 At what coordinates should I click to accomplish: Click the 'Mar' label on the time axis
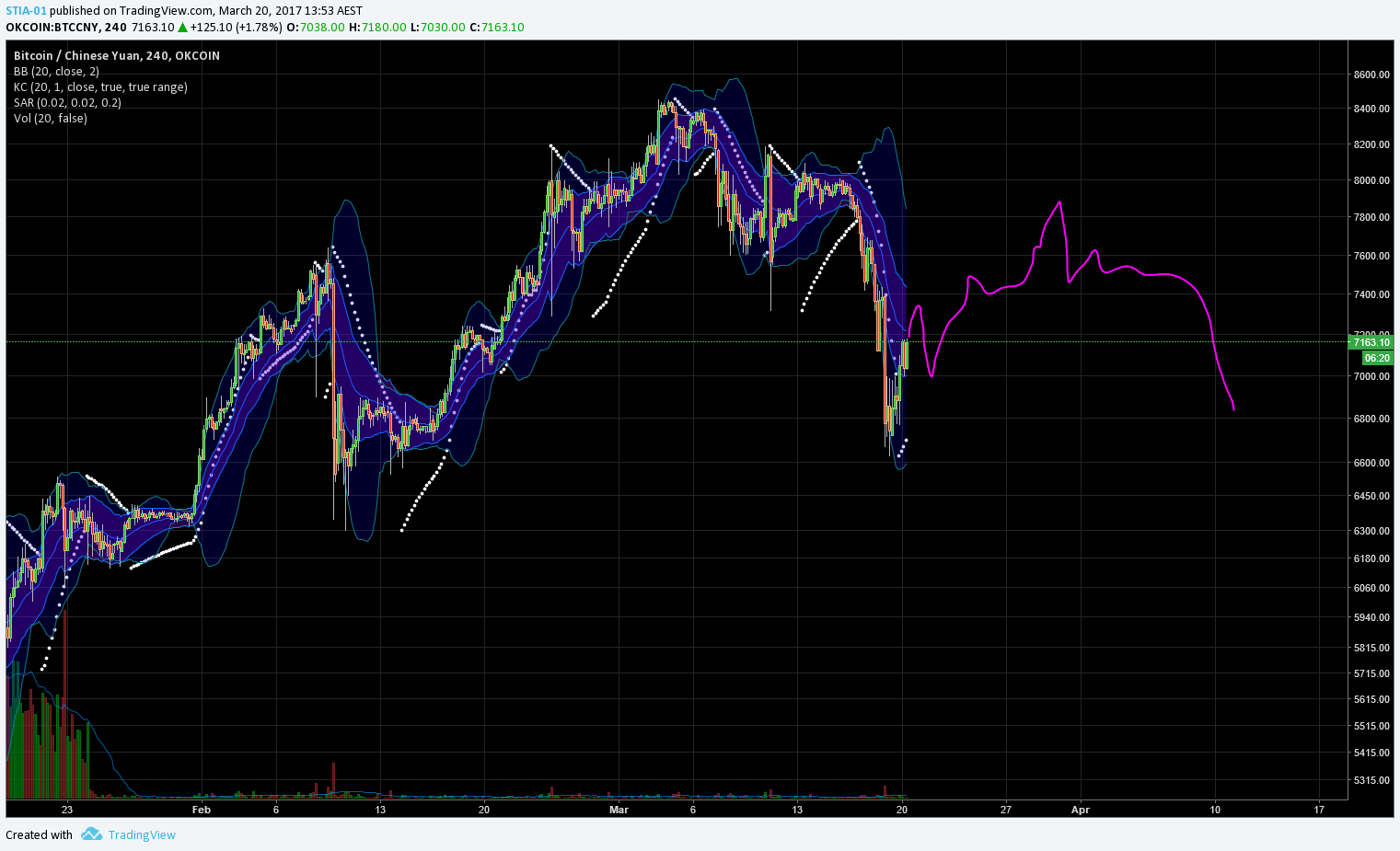tap(619, 810)
